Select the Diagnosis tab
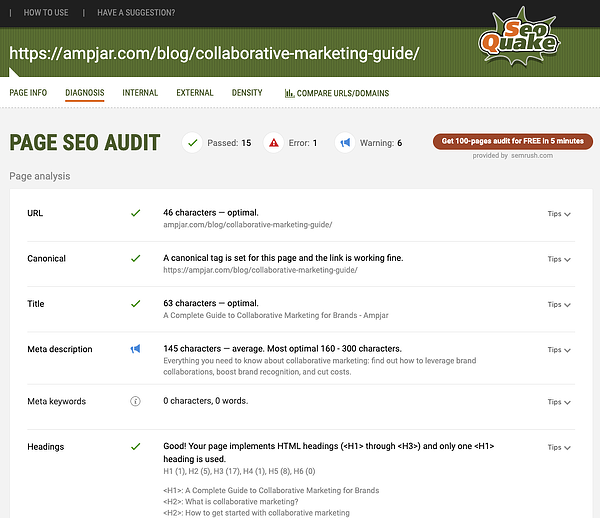The image size is (600, 518). coord(85,93)
